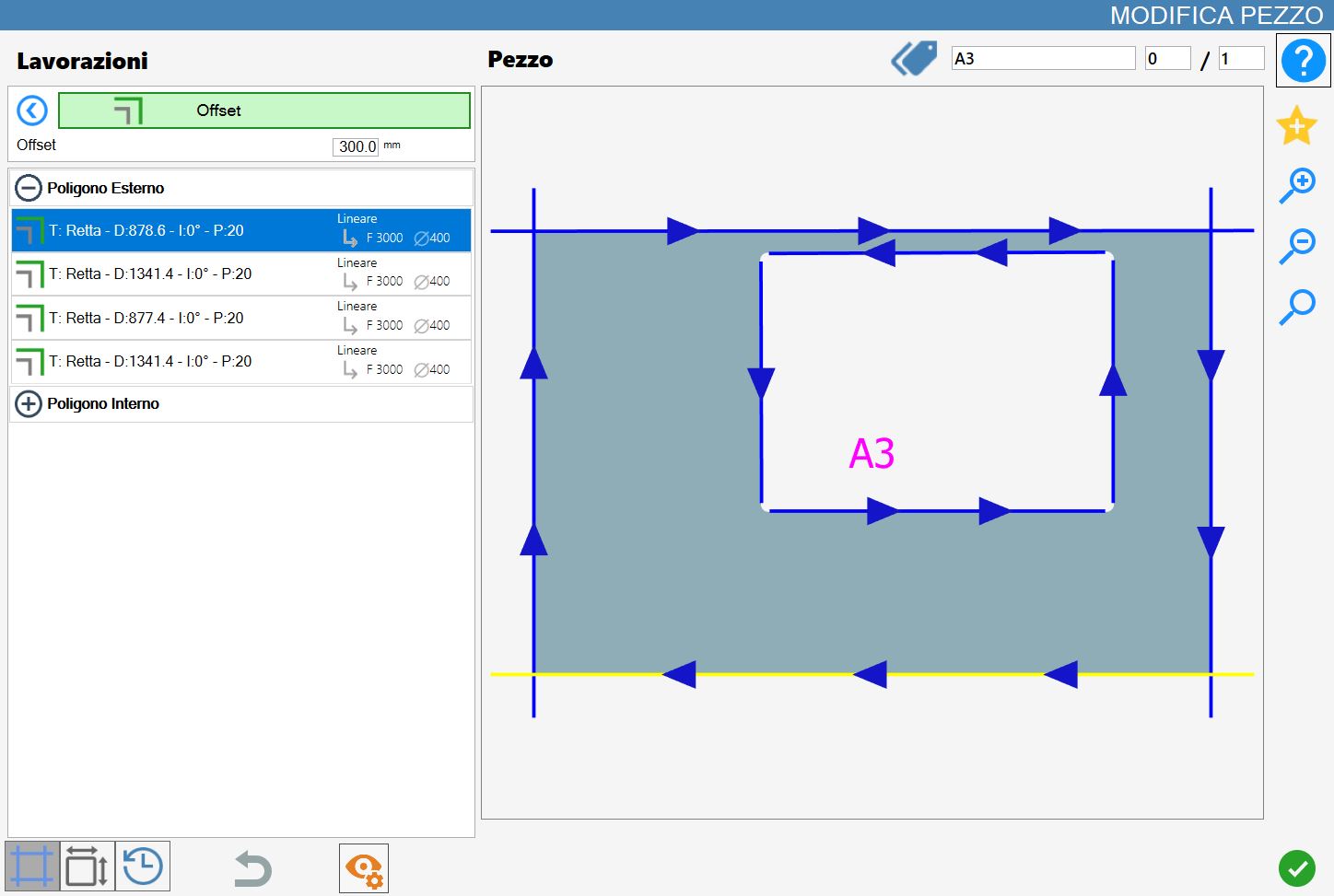Click the undo arrow icon
This screenshot has height=896, width=1334.
(252, 868)
